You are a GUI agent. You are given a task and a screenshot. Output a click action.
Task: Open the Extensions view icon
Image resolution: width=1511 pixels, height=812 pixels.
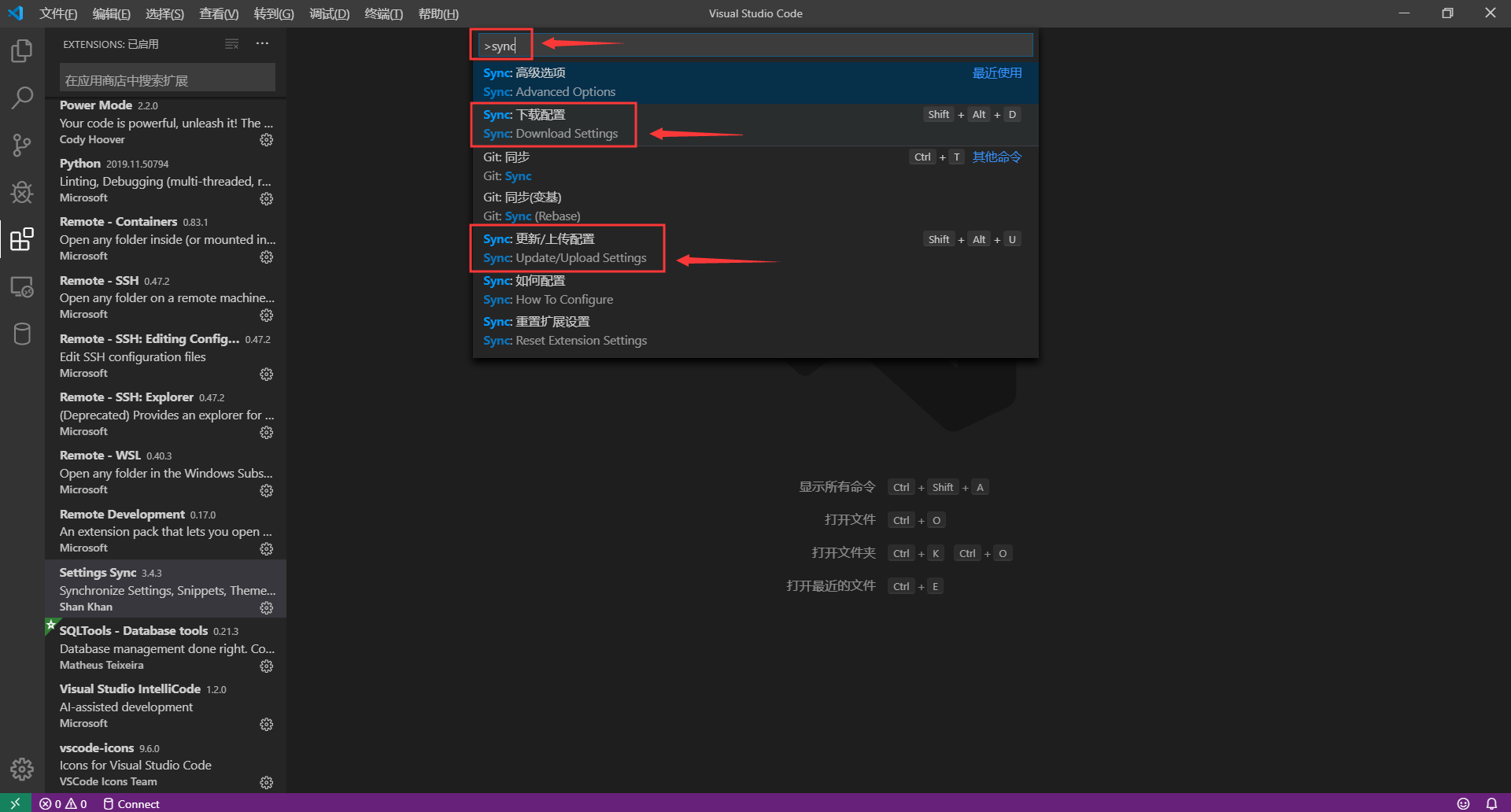(22, 239)
